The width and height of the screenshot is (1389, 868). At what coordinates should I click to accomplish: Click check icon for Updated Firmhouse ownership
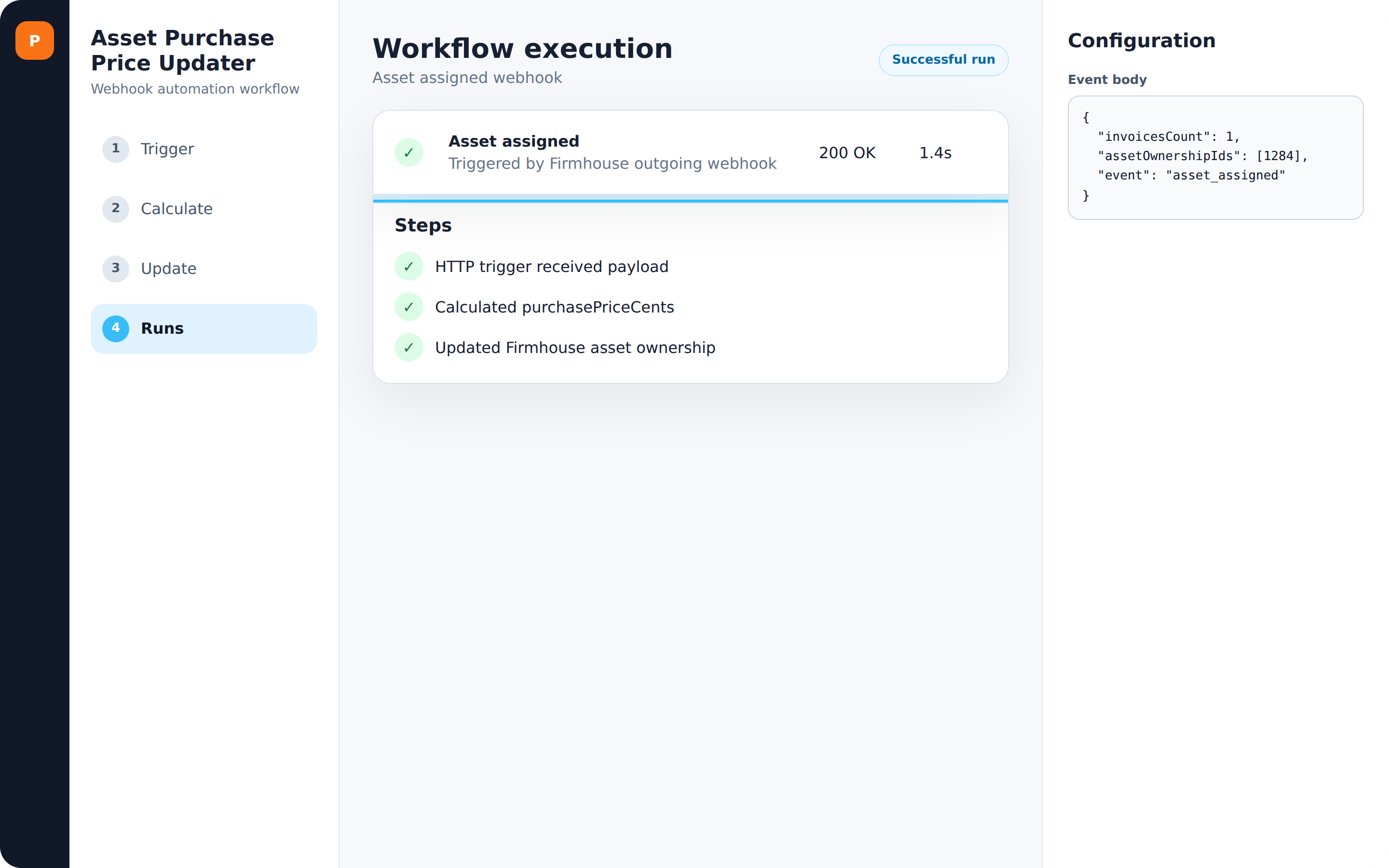tap(409, 347)
